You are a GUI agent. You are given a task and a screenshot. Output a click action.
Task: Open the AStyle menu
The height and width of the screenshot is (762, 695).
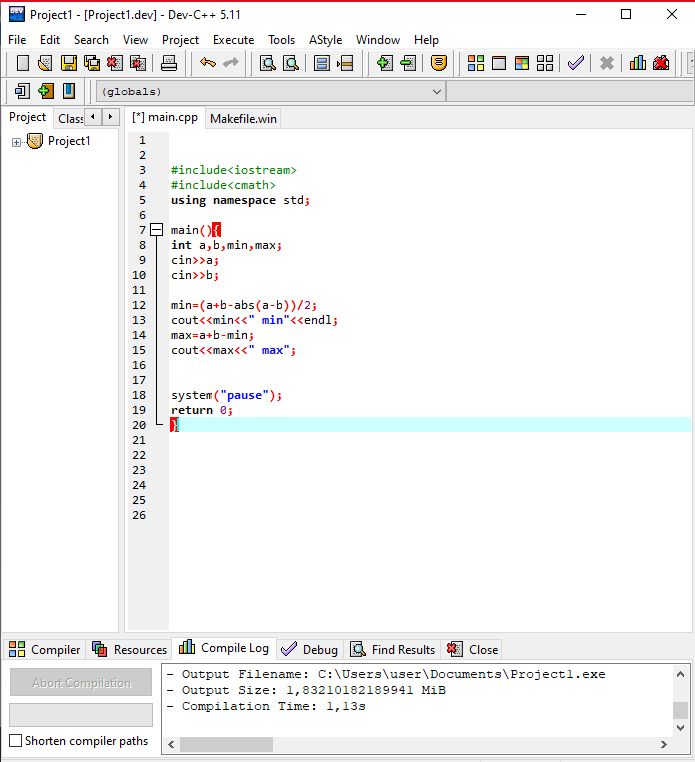325,40
